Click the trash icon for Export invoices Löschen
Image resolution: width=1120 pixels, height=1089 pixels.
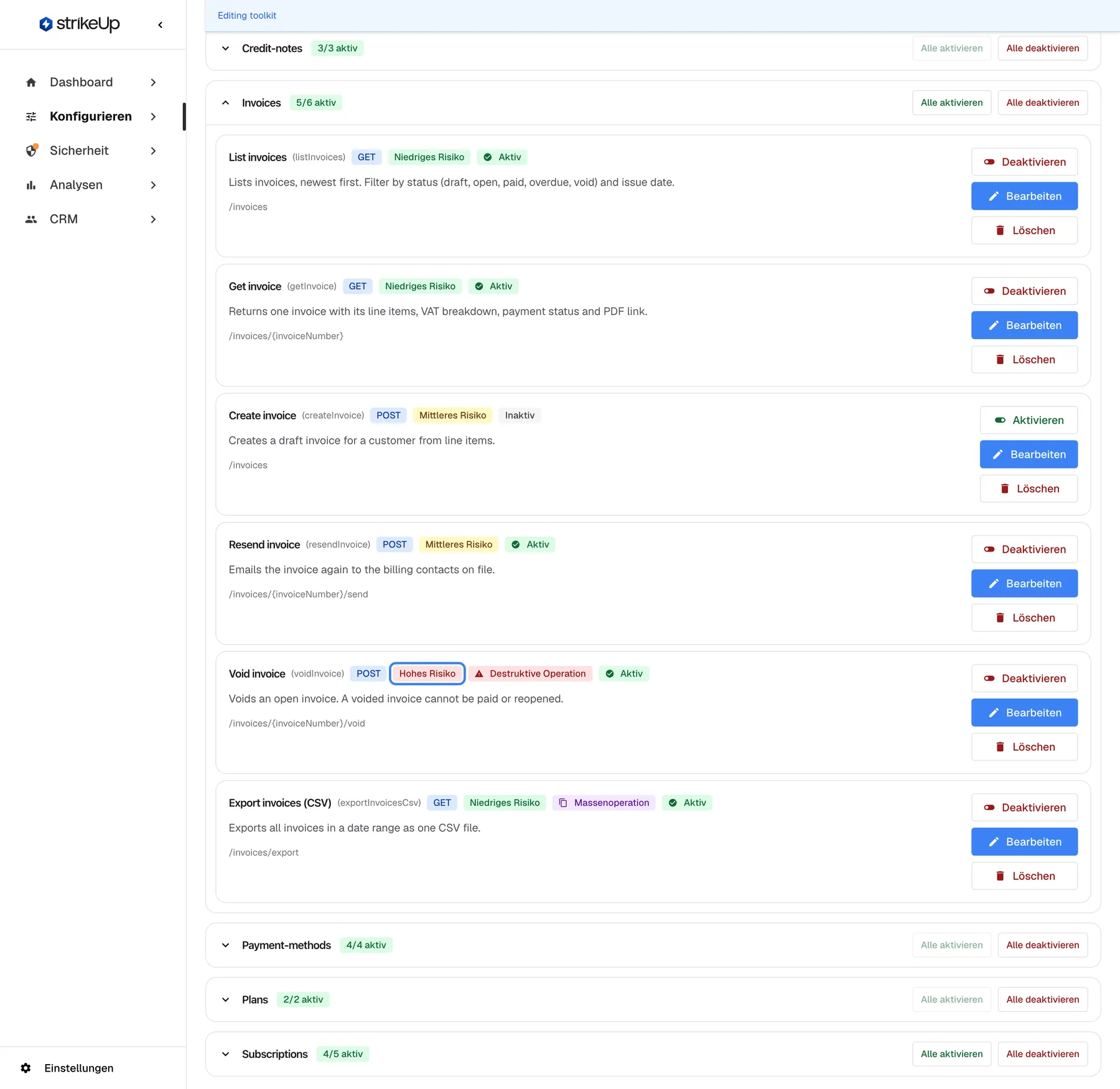[x=1000, y=876]
